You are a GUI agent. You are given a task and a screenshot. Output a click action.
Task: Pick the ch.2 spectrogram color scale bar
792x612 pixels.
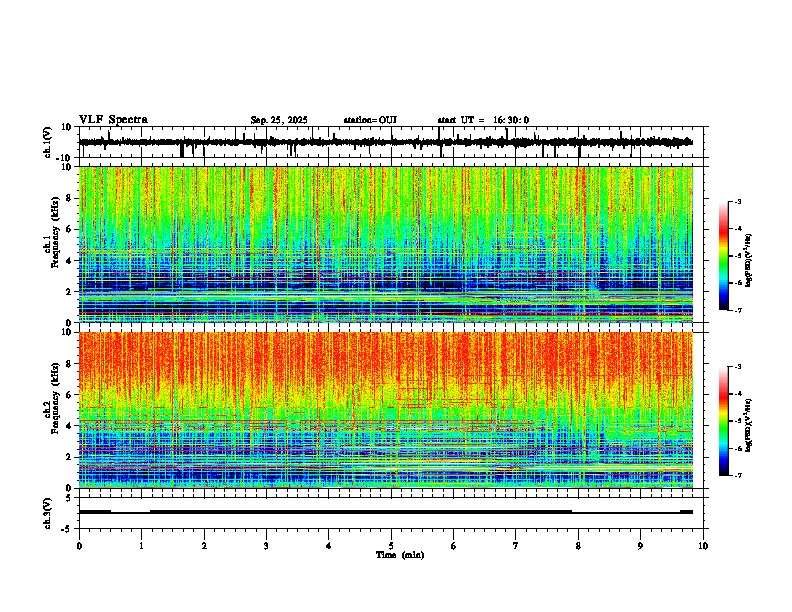(724, 421)
